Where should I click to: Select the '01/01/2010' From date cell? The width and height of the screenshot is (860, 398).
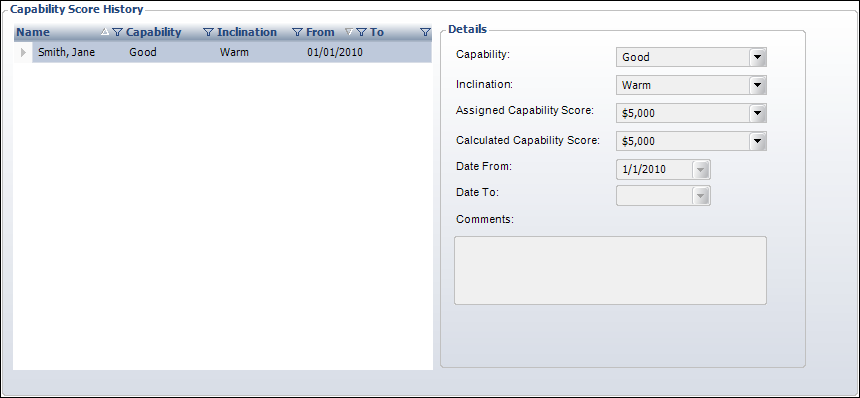click(335, 53)
